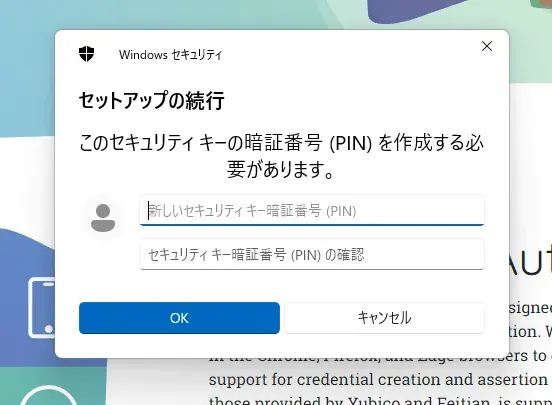Image resolution: width=552 pixels, height=405 pixels.
Task: Click the large partial AU heading behind dialog
Action: point(530,261)
